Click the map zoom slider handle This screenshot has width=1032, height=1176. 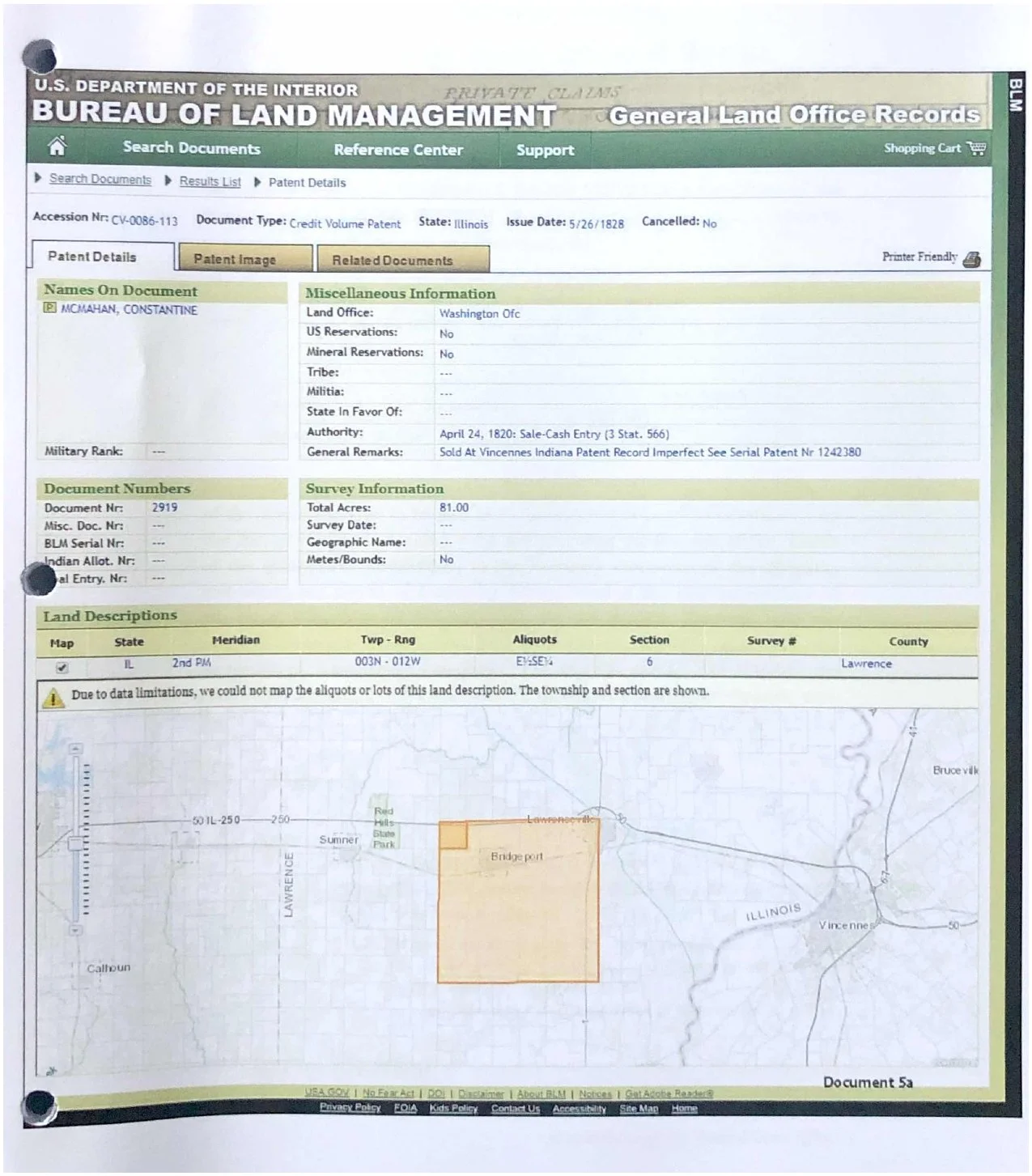click(x=75, y=844)
